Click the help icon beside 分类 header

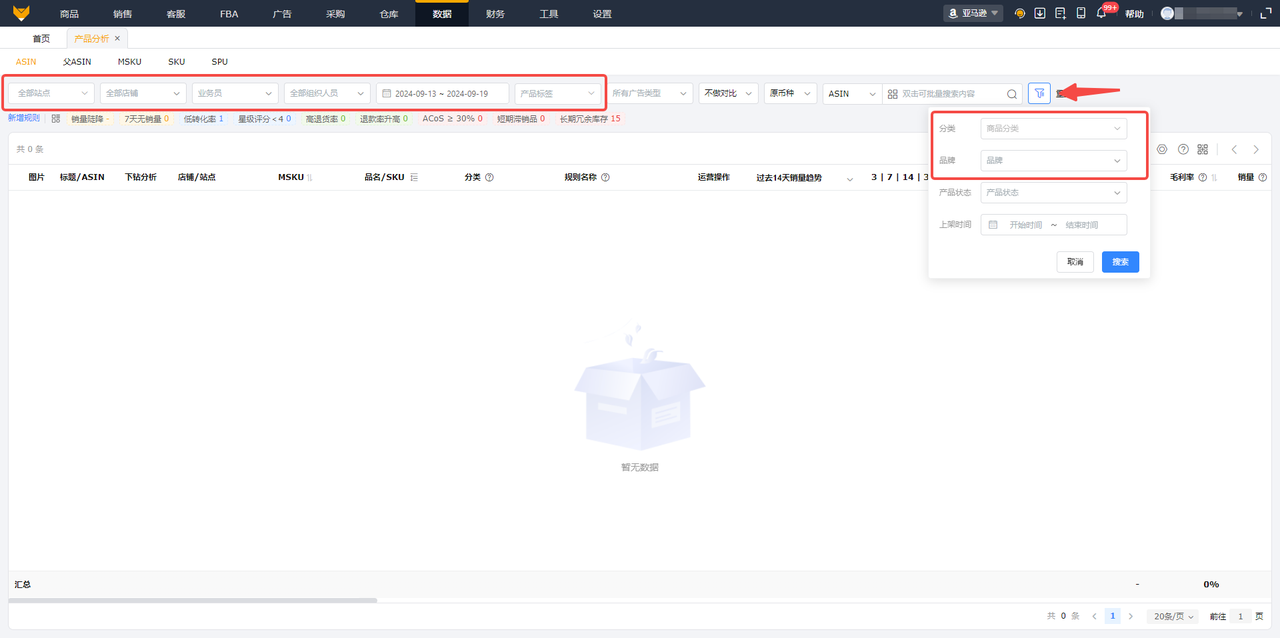click(489, 177)
